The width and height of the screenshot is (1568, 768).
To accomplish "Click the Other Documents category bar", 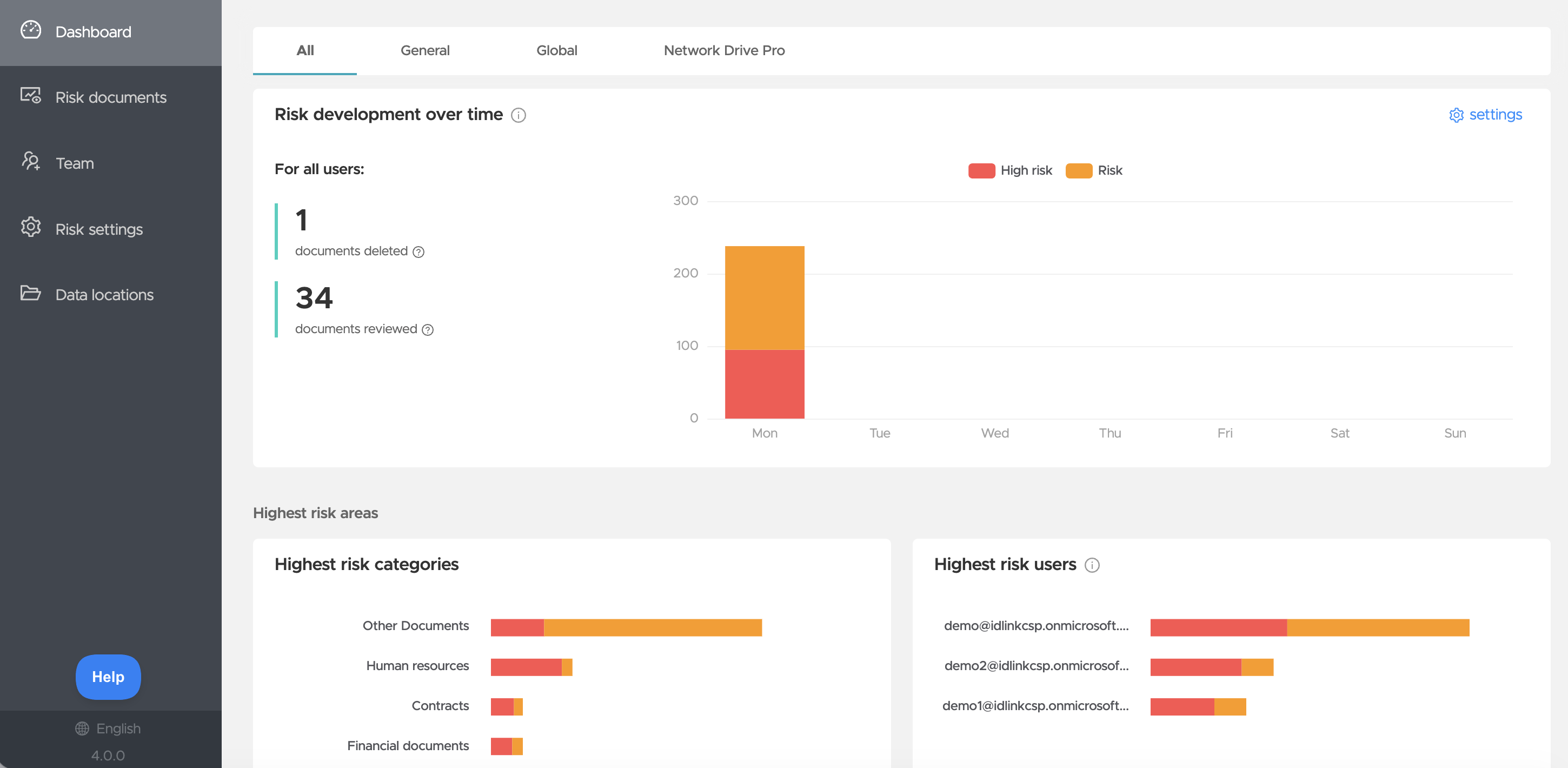I will pyautogui.click(x=626, y=627).
